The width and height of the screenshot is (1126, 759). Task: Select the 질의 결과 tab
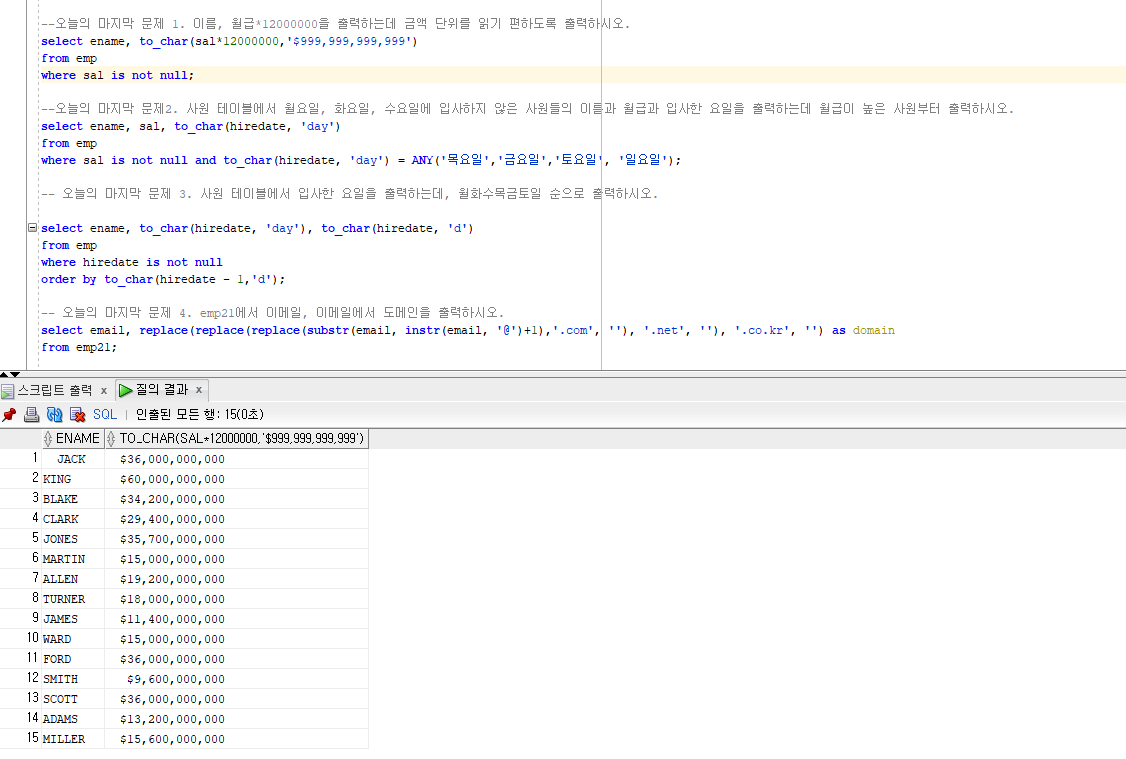tap(161, 390)
